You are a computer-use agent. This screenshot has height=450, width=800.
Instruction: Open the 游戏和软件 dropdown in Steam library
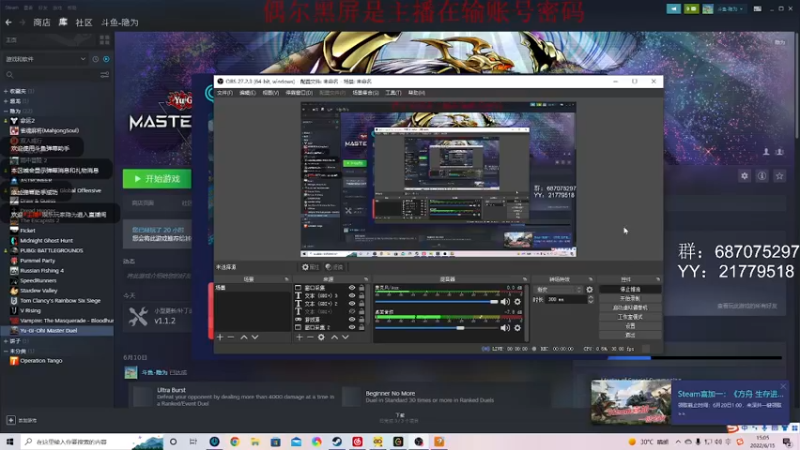point(45,59)
